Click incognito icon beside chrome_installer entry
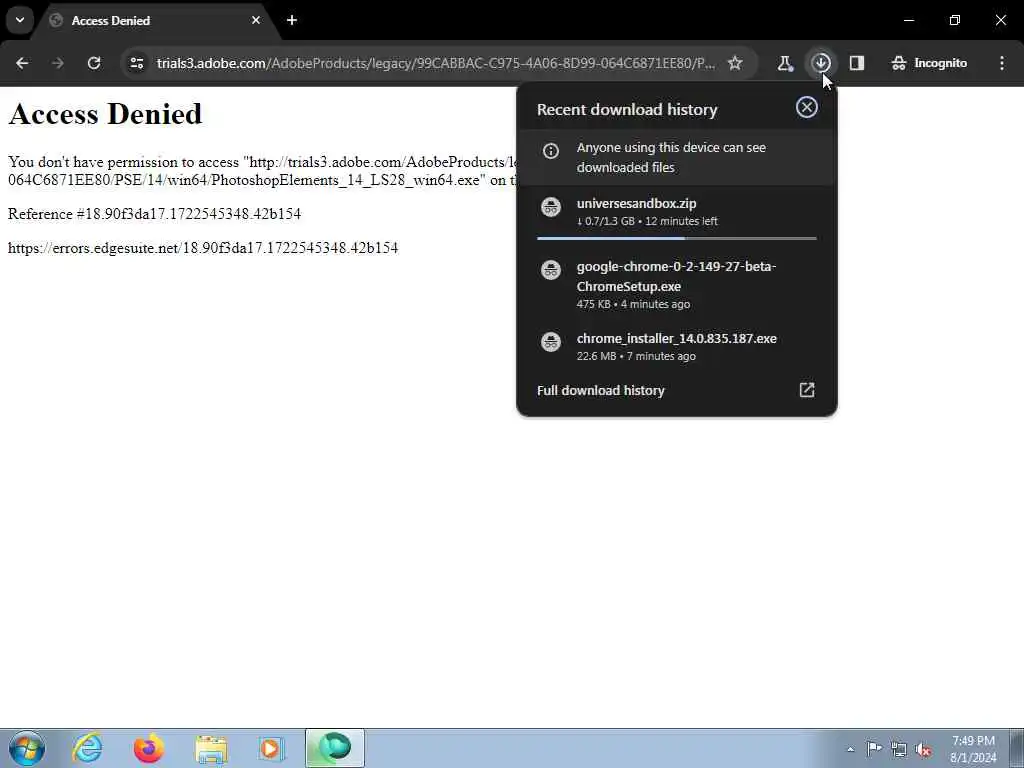The width and height of the screenshot is (1024, 768). pyautogui.click(x=551, y=342)
